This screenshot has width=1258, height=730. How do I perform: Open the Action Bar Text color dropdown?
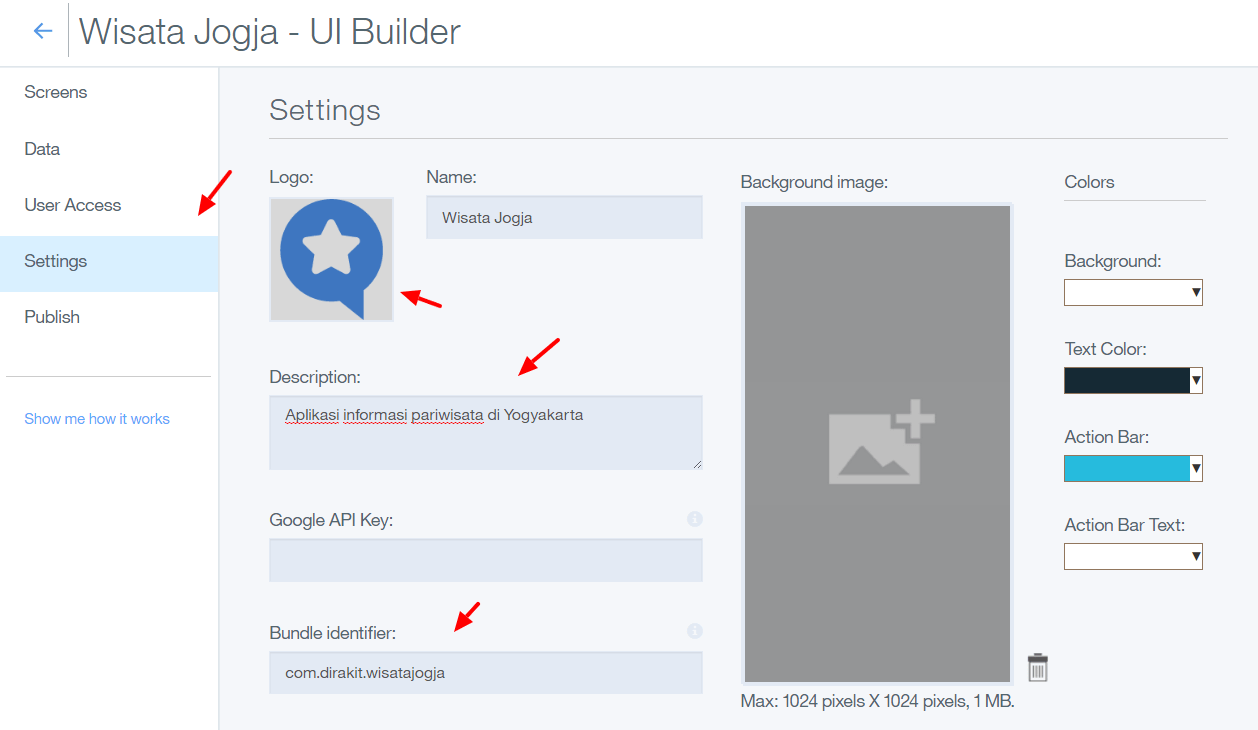(x=1133, y=556)
